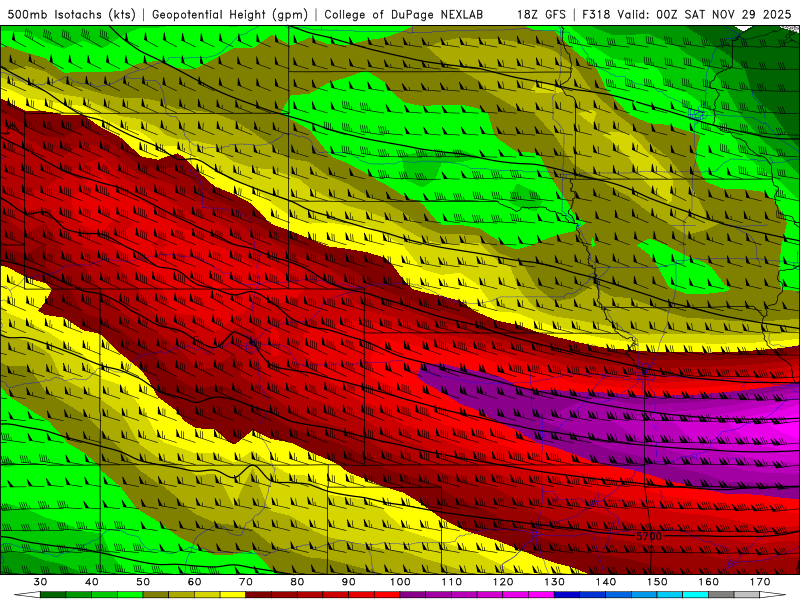The image size is (800, 600).
Task: Click the legend value 130
Action: pos(554,582)
